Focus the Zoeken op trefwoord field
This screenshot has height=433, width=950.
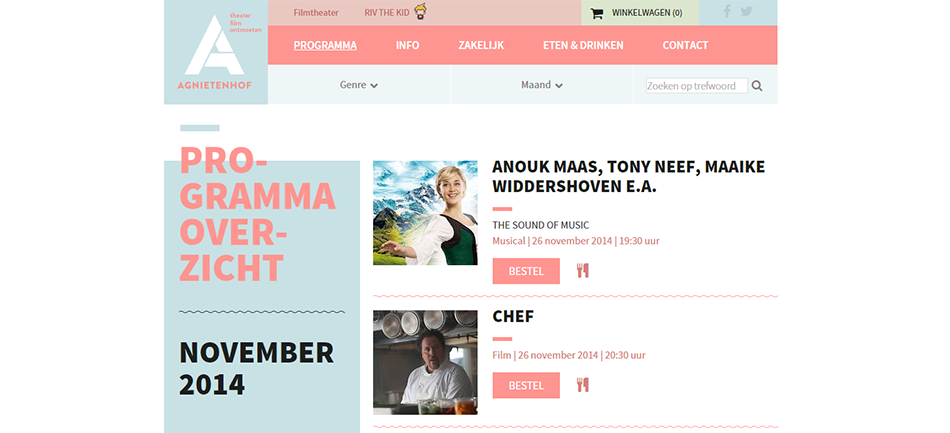(x=697, y=86)
